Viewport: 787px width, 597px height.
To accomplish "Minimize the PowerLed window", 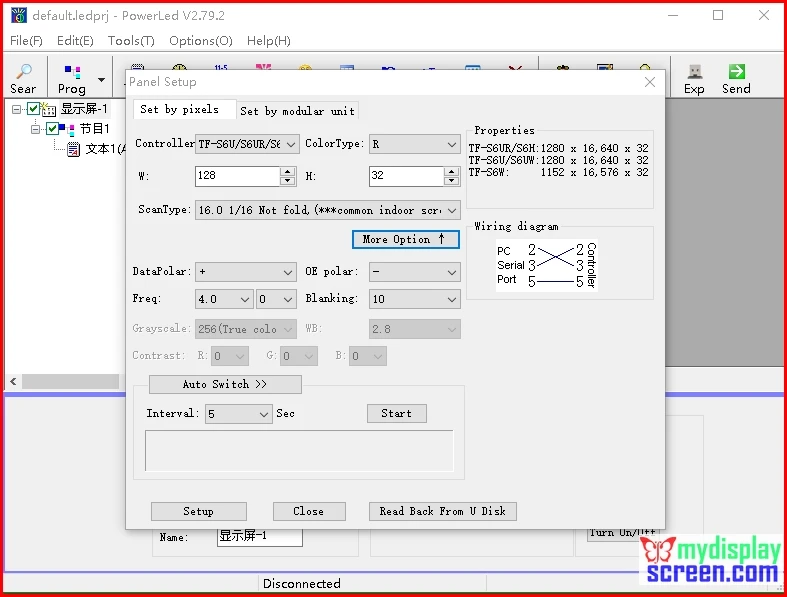I will [x=673, y=16].
